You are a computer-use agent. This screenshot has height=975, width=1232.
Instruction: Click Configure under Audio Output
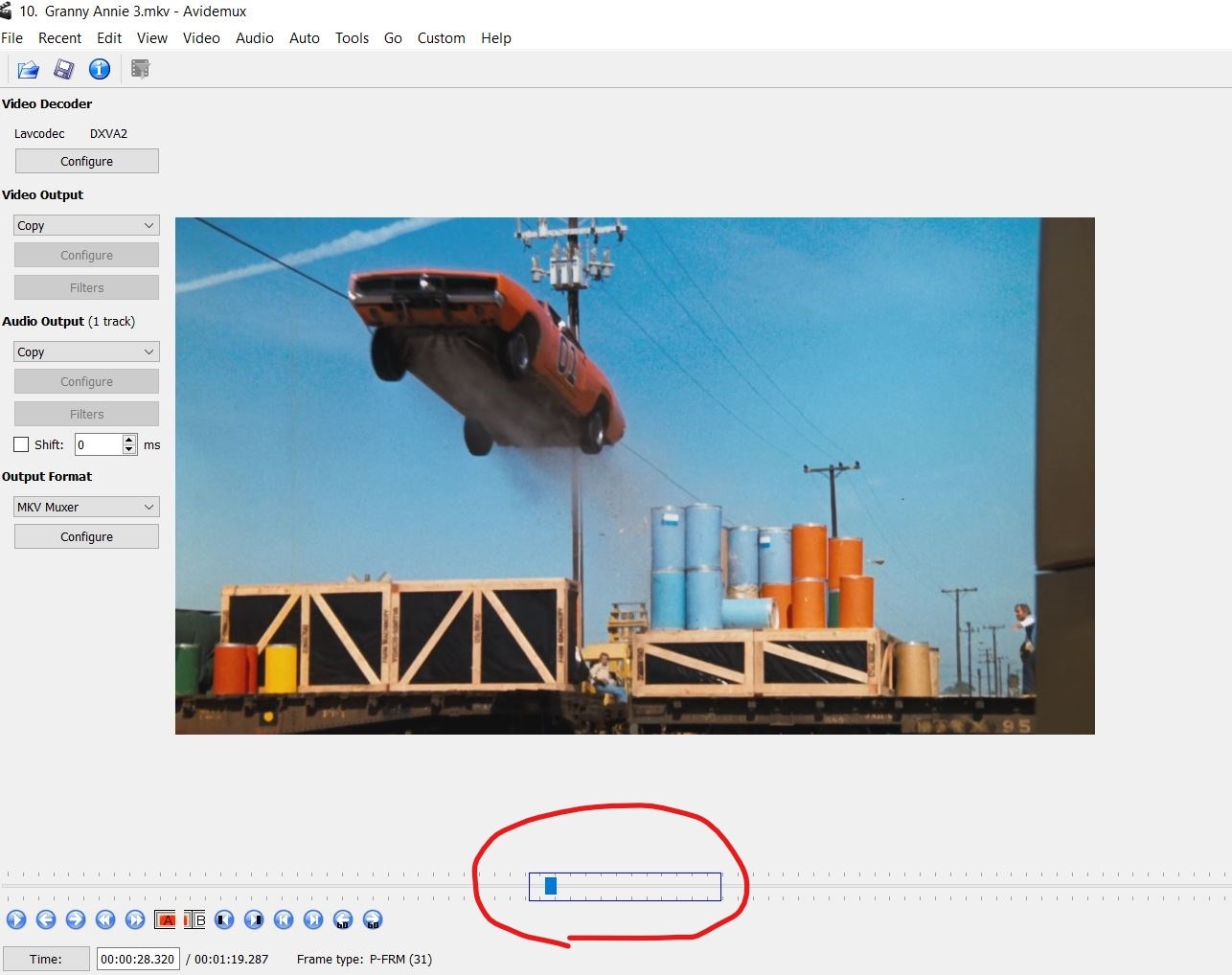[x=86, y=381]
